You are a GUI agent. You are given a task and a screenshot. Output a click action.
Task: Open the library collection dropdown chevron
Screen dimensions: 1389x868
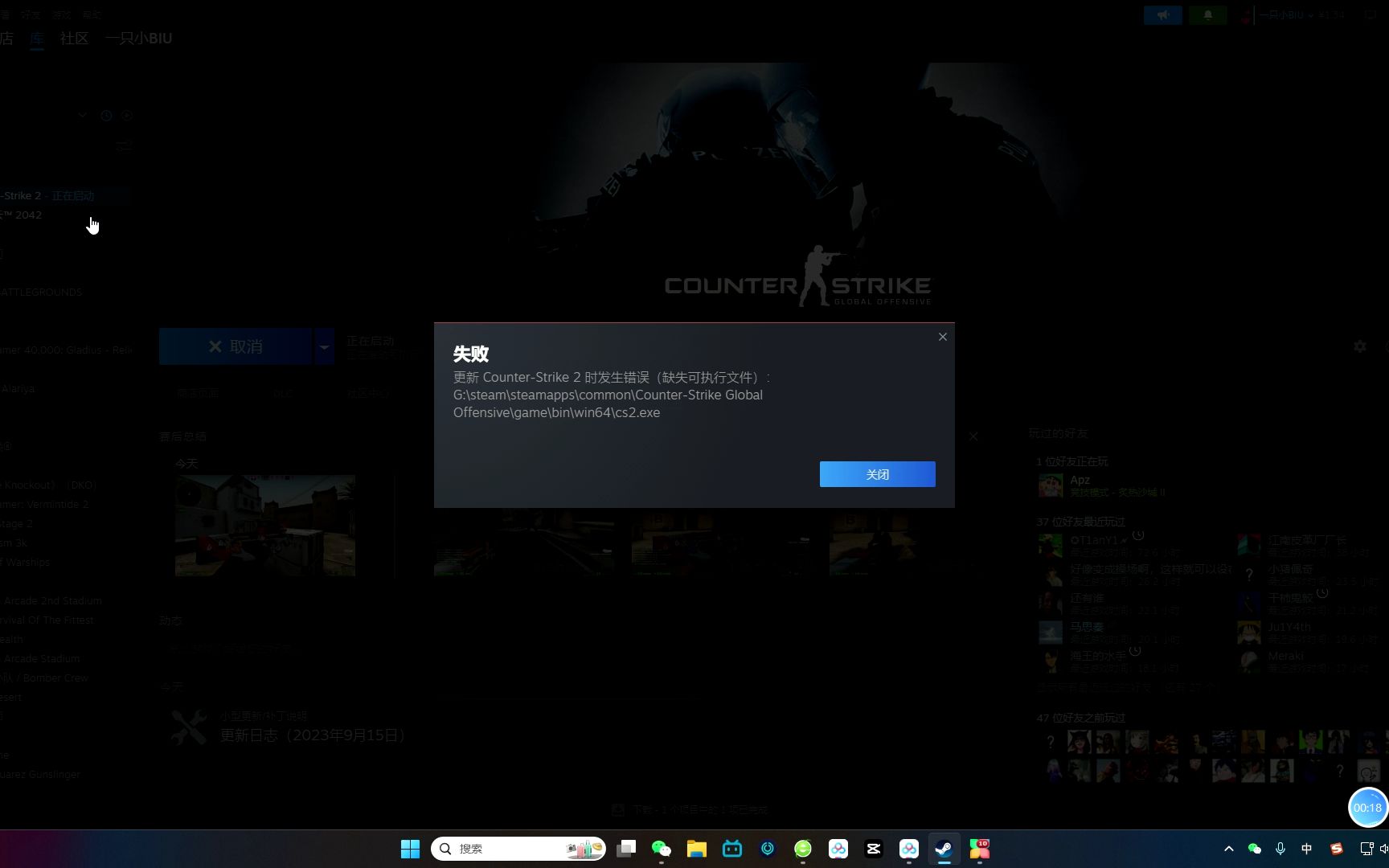[82, 115]
